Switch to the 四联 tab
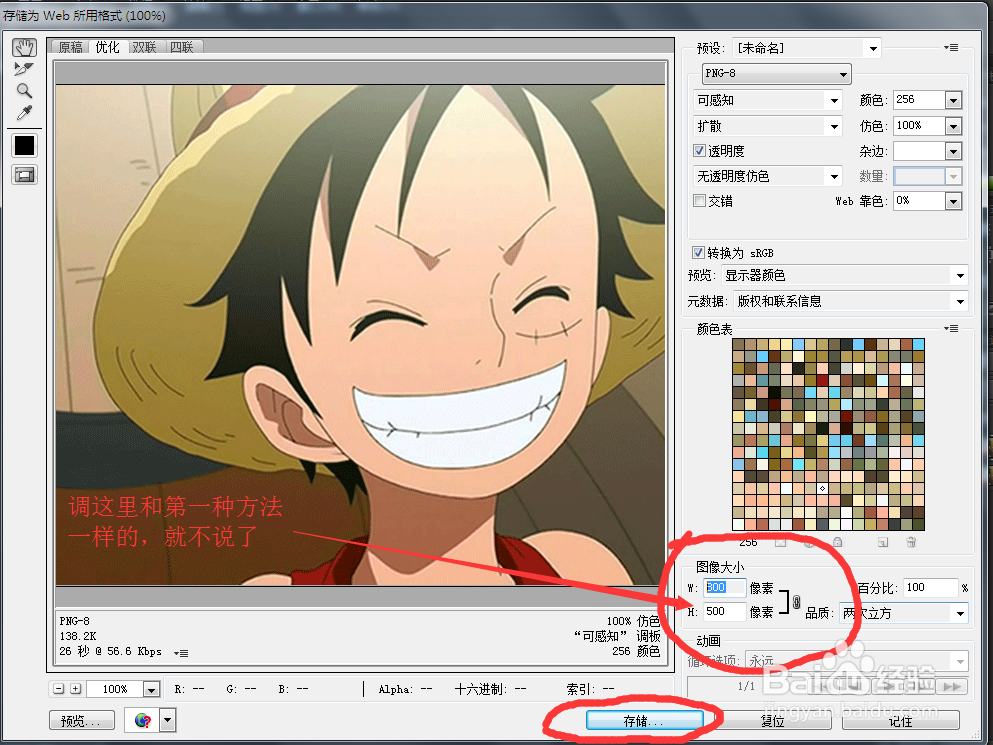993x745 pixels. click(182, 48)
